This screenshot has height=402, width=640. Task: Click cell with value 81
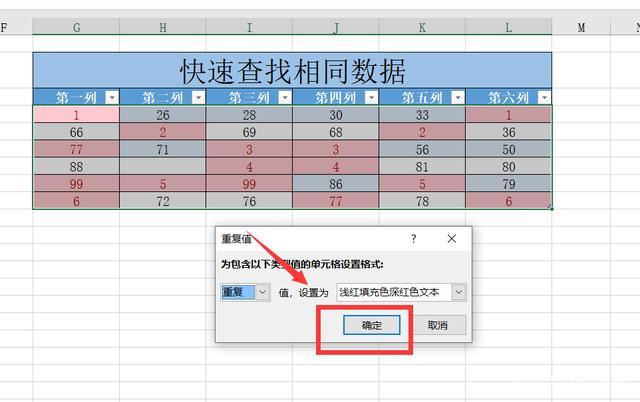pos(422,167)
